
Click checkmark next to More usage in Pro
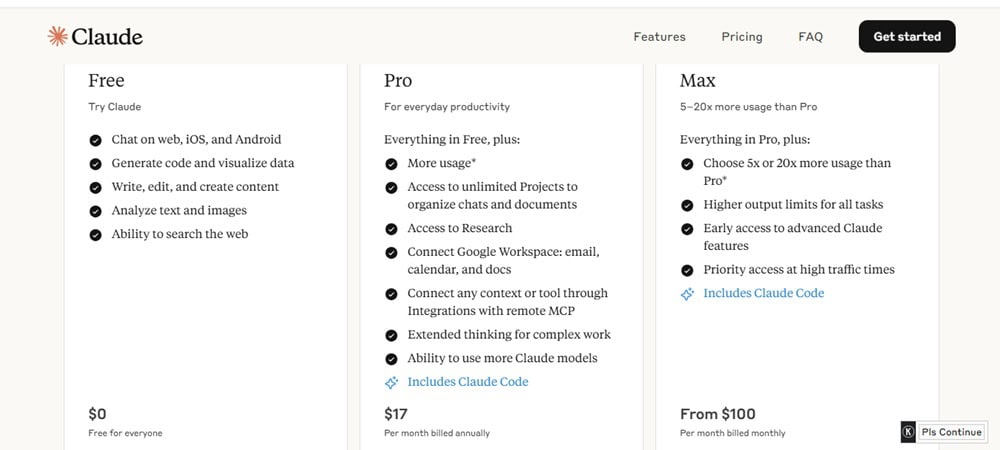click(392, 164)
